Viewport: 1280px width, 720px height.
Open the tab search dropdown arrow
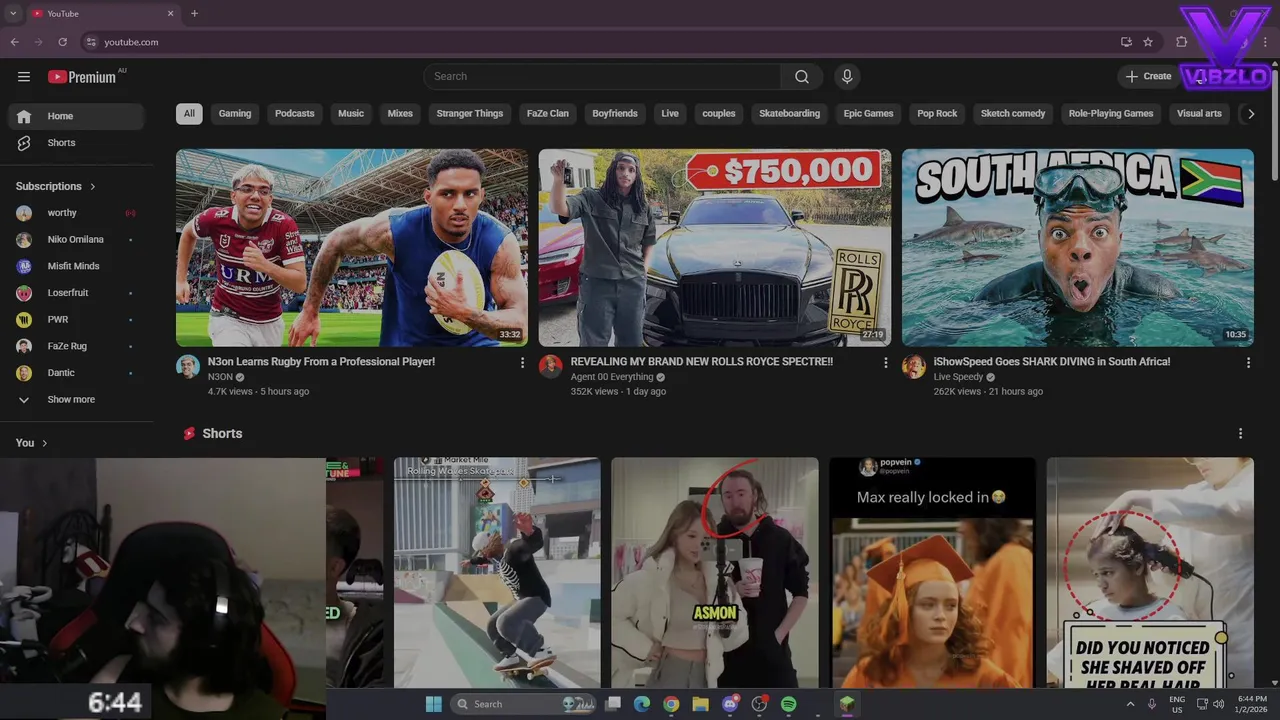[13, 14]
